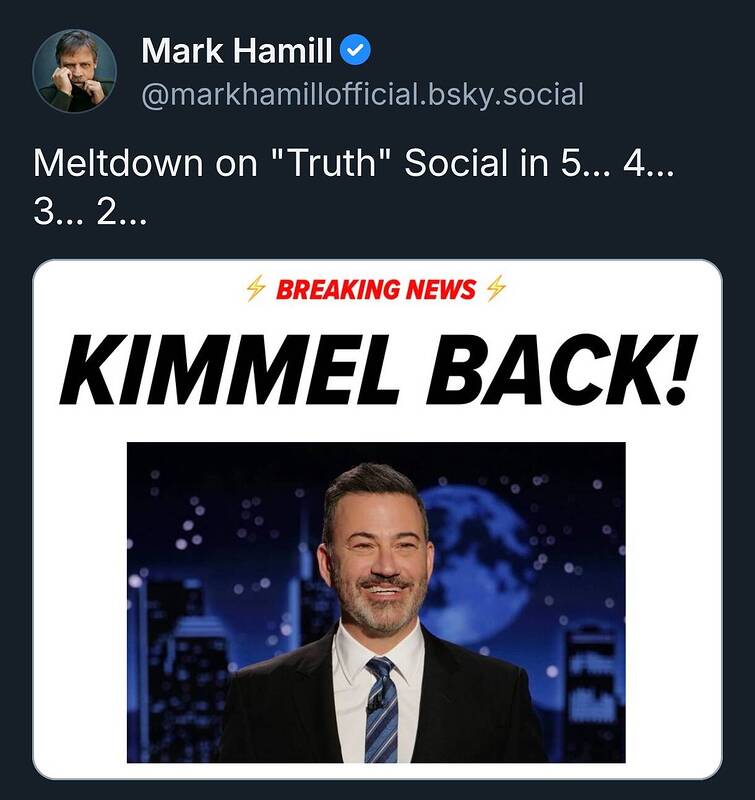Screen dimensions: 755x800
Task: Open Mark Hamill's profile avatar
Action: pos(74,71)
